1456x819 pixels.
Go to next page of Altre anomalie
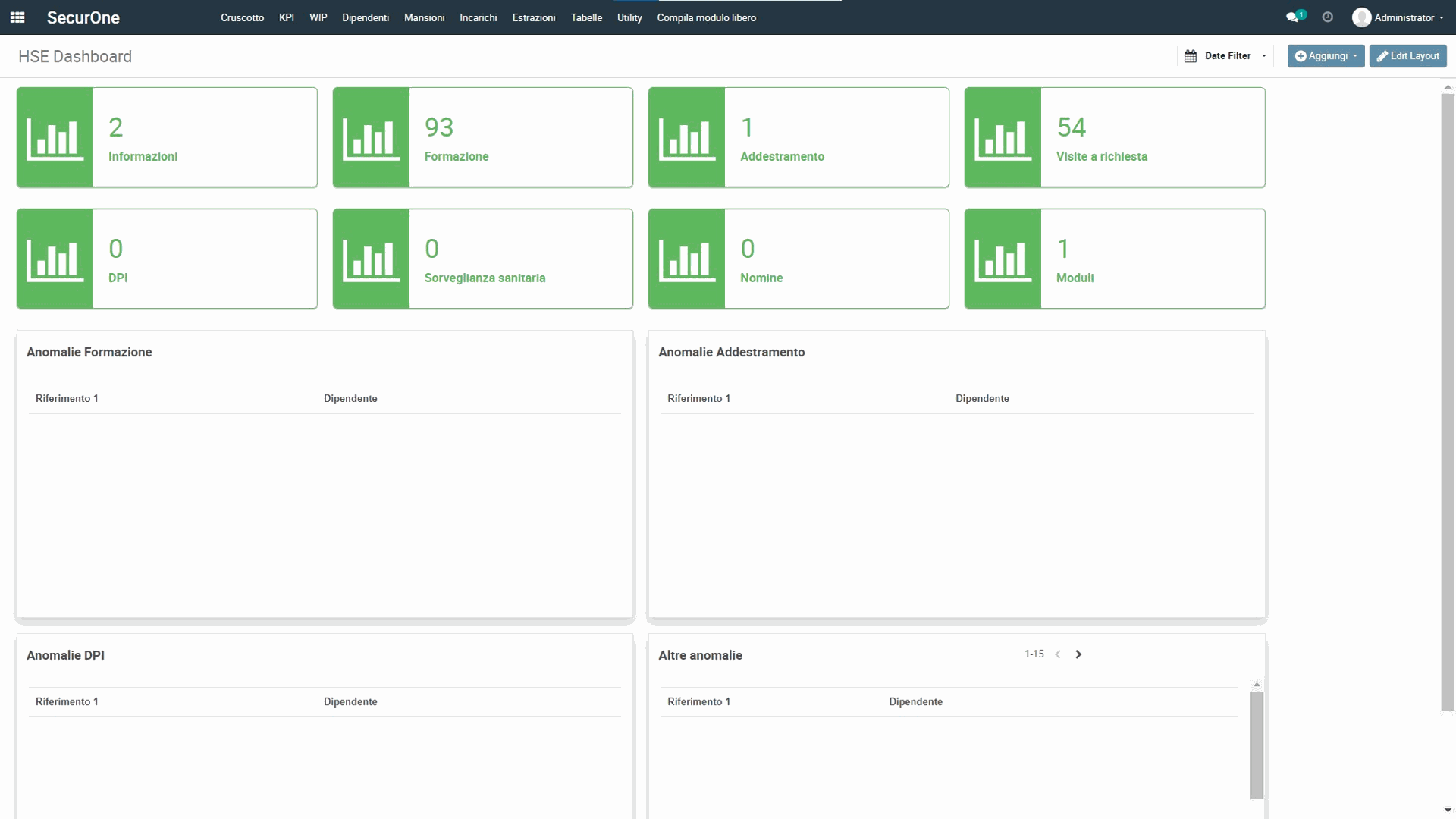click(1078, 654)
